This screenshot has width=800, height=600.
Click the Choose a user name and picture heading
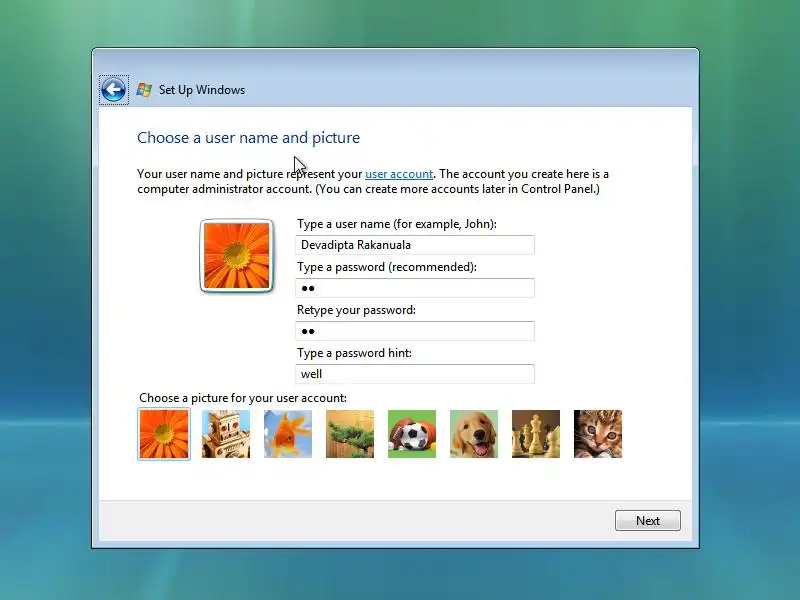coord(248,138)
